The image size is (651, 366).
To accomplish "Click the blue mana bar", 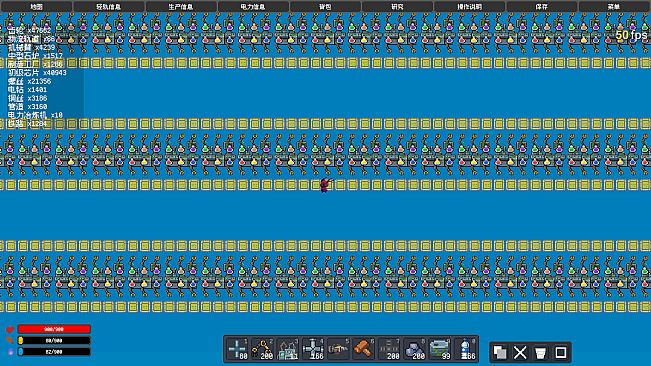I will pos(54,351).
